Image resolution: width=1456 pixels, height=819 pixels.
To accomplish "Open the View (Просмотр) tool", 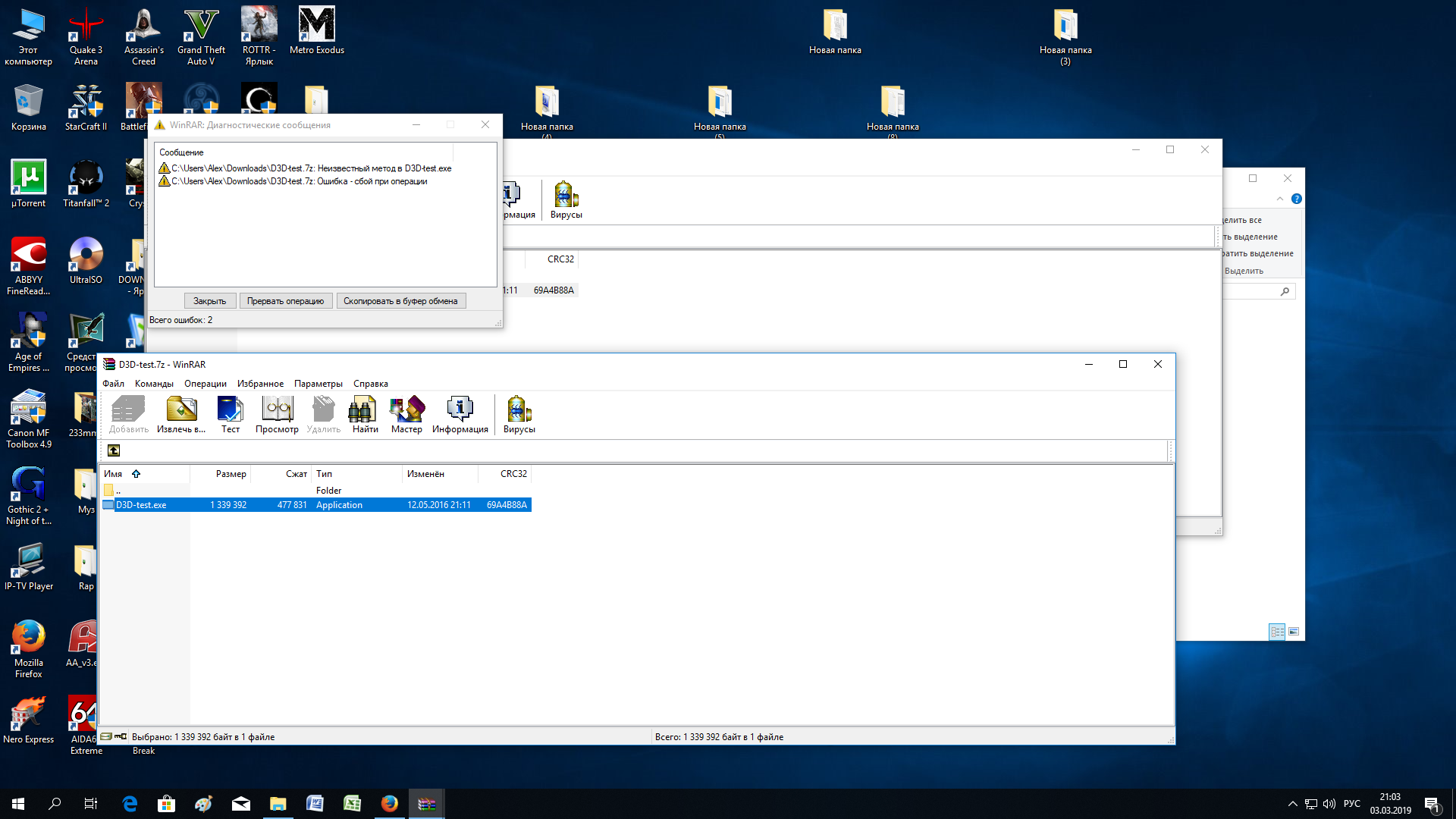I will pos(277,414).
